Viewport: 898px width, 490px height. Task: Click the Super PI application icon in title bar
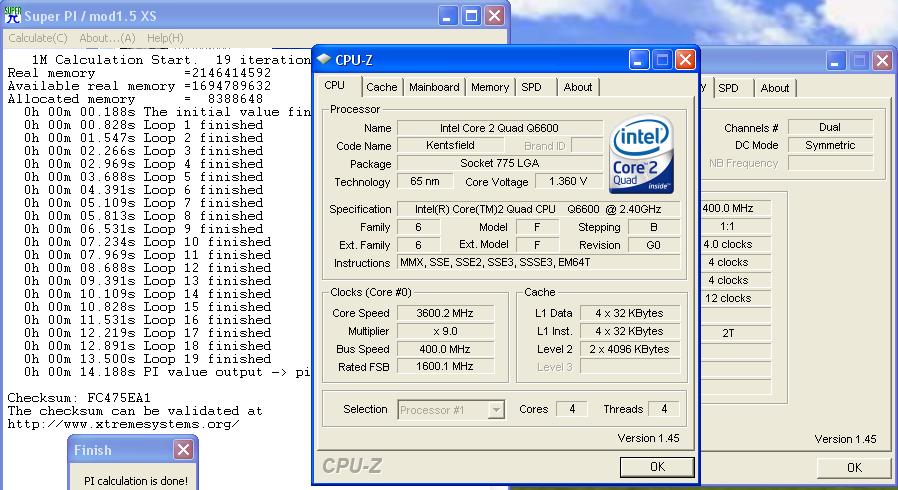click(13, 15)
